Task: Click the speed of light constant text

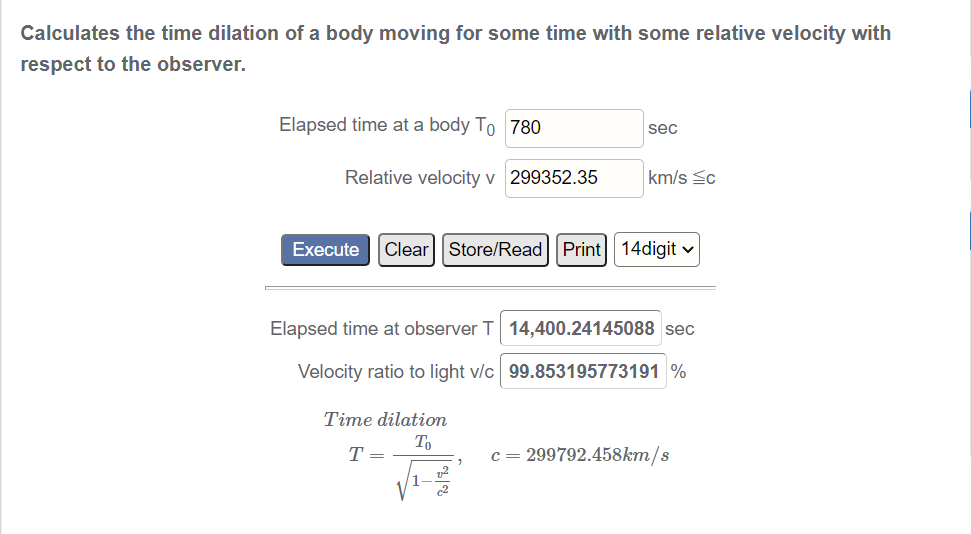Action: pos(581,456)
